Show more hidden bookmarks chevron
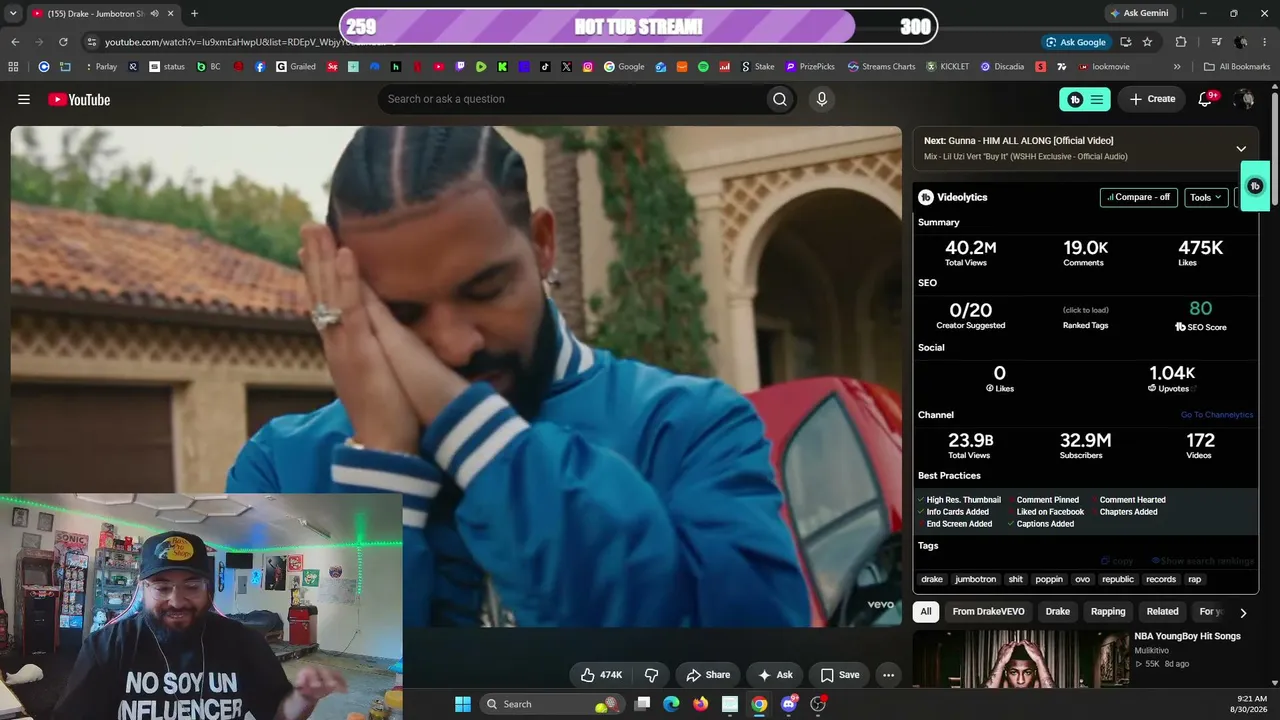 click(1177, 67)
